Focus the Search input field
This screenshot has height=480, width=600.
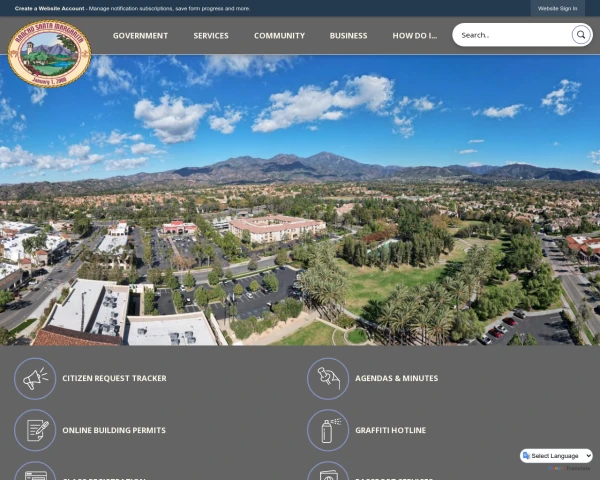coord(513,35)
